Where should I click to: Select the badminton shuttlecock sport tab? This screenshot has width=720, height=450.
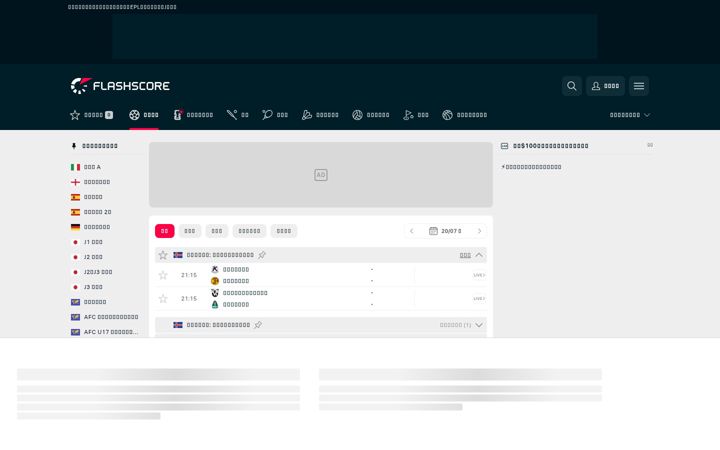pos(320,115)
